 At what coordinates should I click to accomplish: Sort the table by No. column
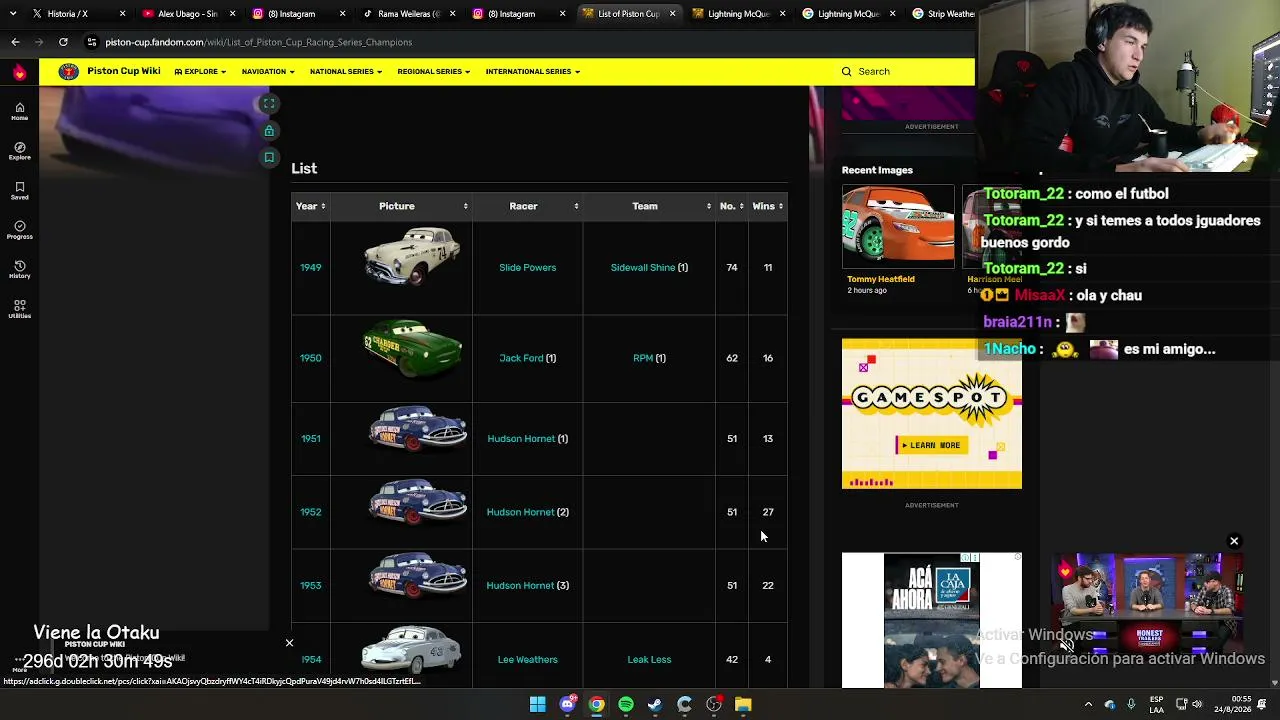tap(732, 206)
